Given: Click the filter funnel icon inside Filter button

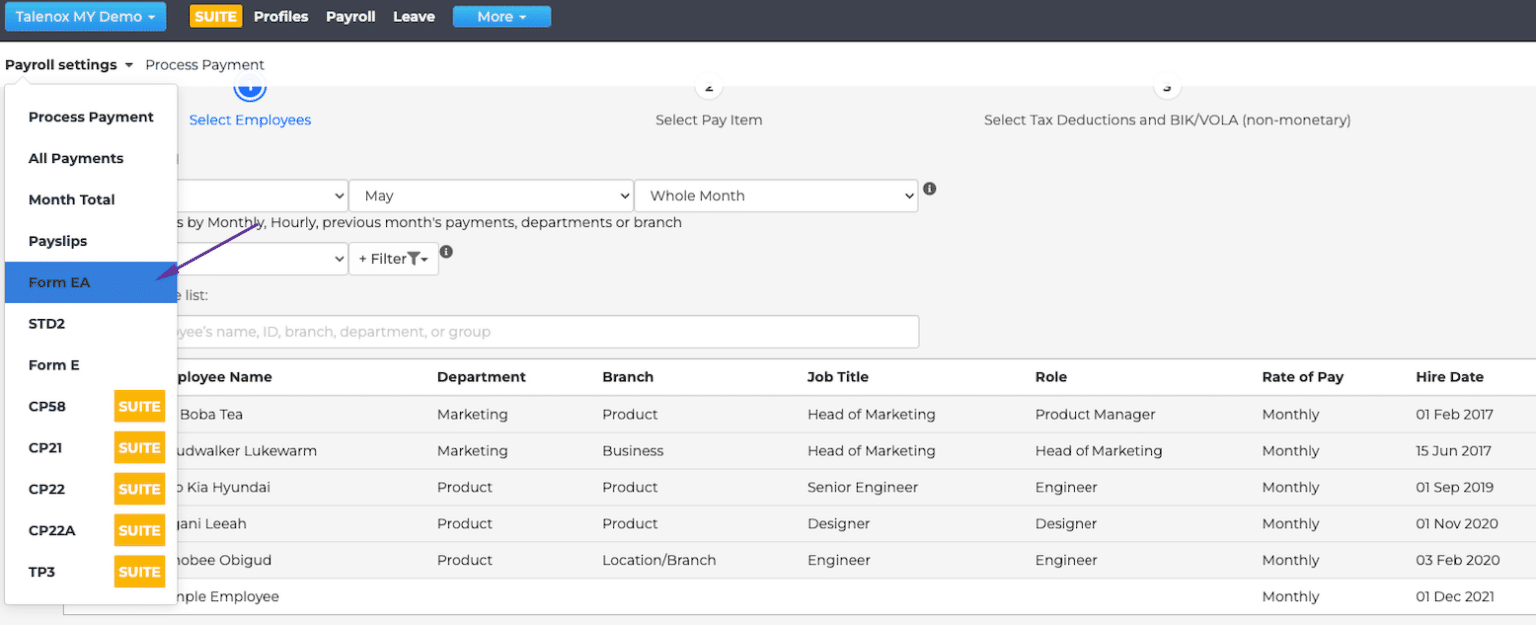Looking at the screenshot, I should pyautogui.click(x=414, y=258).
